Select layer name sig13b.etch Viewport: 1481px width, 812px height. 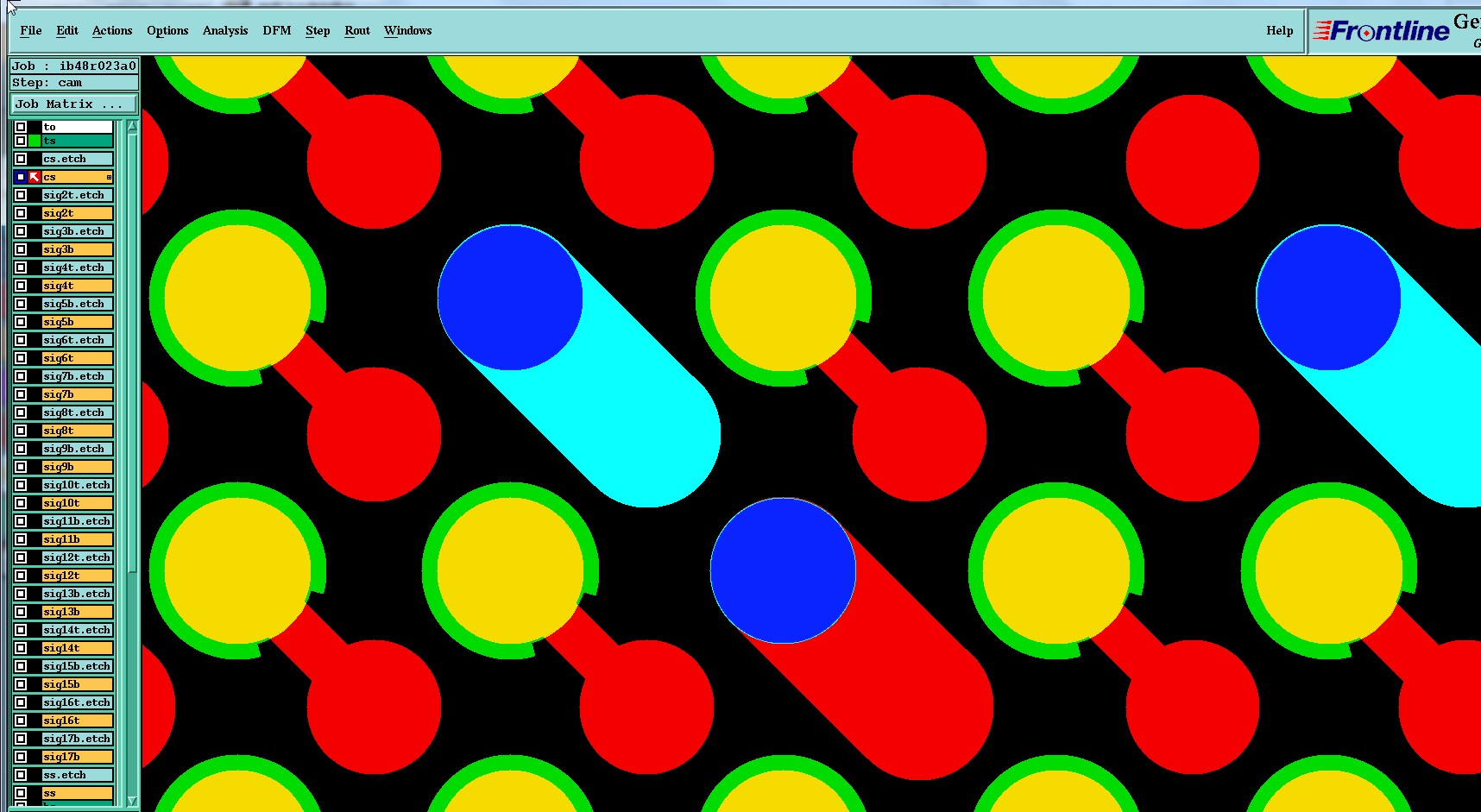click(78, 594)
